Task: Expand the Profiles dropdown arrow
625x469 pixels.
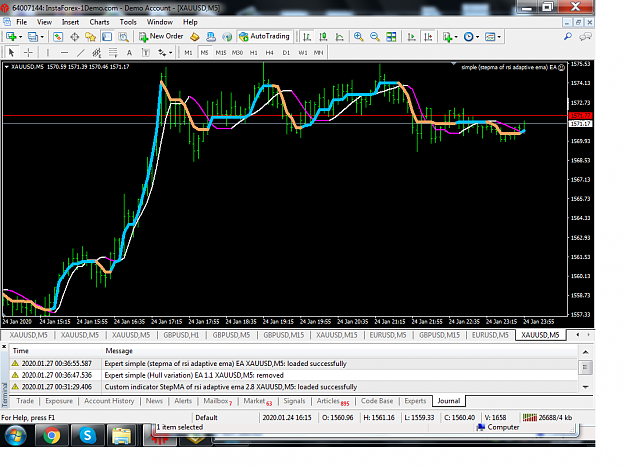Action: (x=42, y=37)
